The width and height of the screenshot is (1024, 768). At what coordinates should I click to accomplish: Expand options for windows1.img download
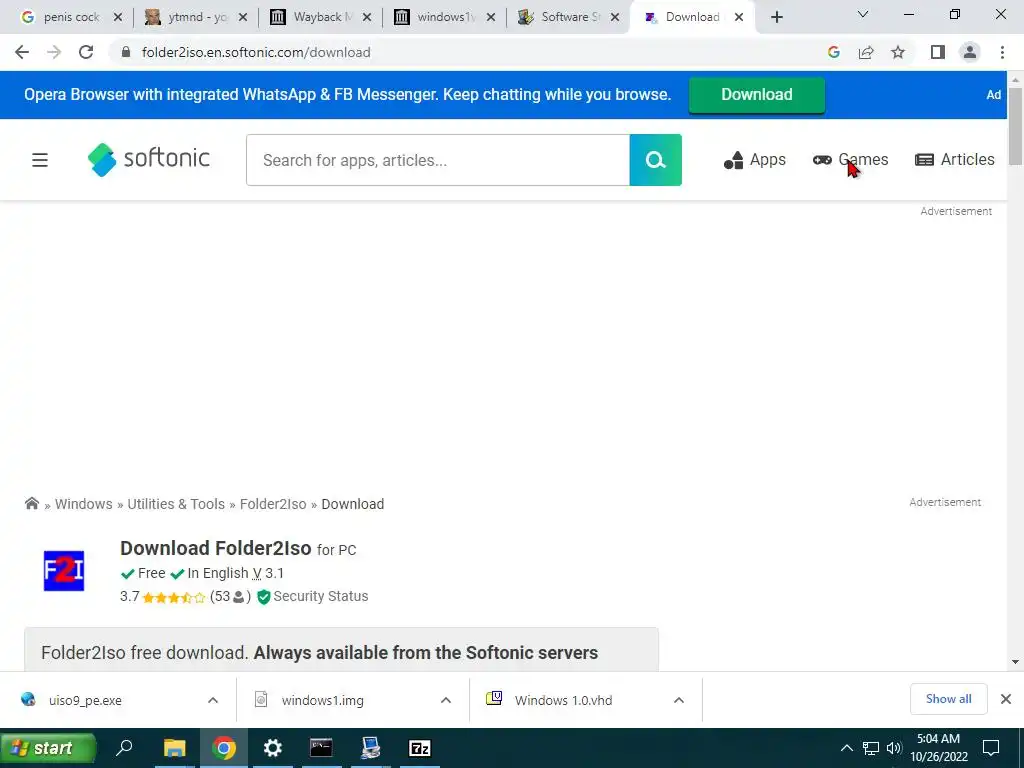[446, 700]
